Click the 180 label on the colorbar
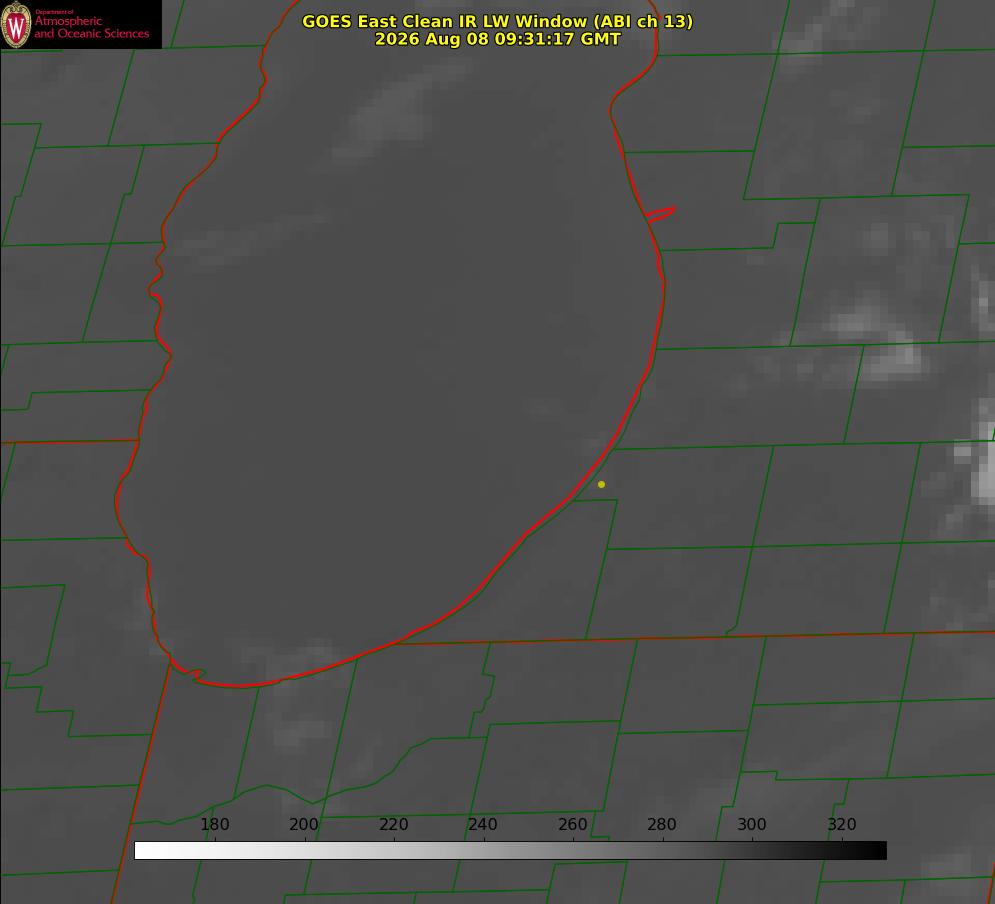This screenshot has width=995, height=904. 214,825
